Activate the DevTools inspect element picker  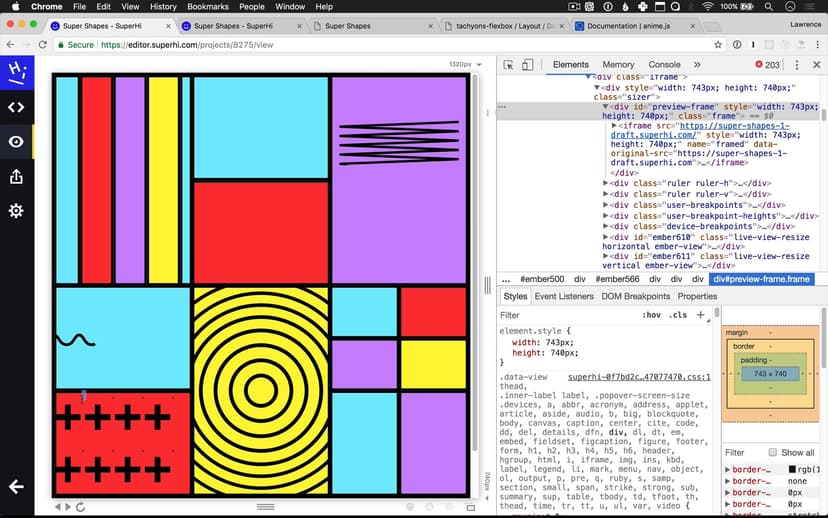click(x=509, y=65)
